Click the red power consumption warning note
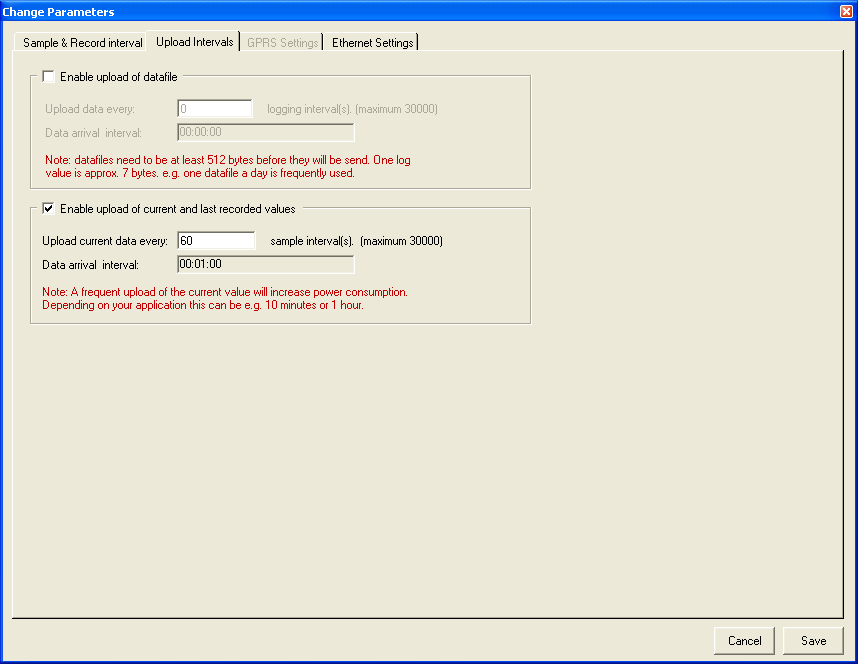The width and height of the screenshot is (858, 664). (226, 298)
